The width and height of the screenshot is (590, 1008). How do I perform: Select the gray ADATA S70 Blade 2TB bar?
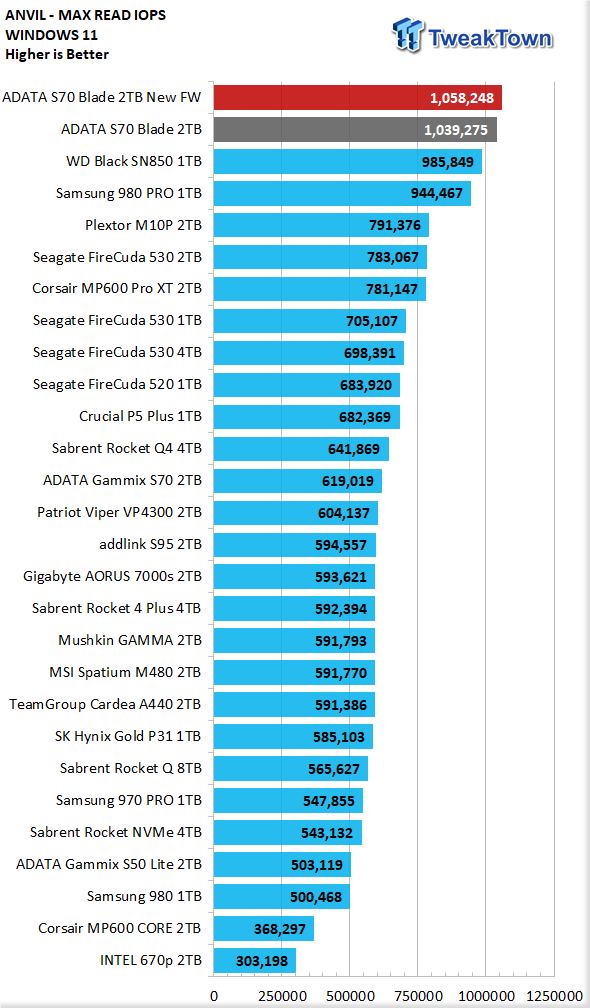(x=355, y=130)
